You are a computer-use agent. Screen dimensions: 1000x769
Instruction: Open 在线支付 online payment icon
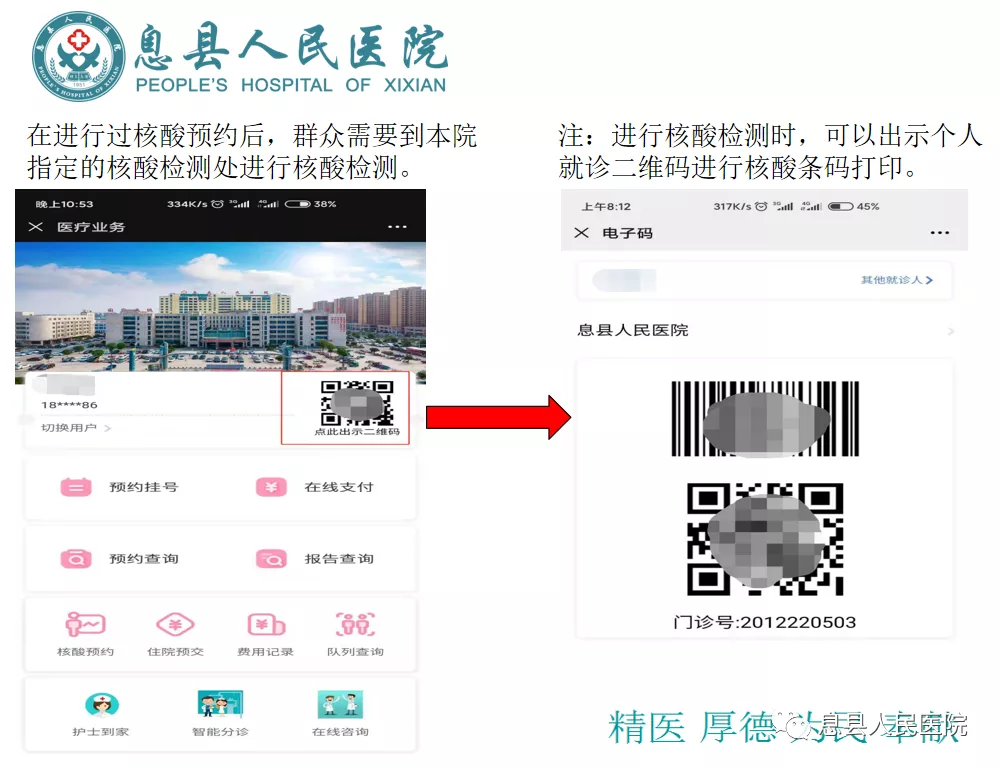pos(271,487)
